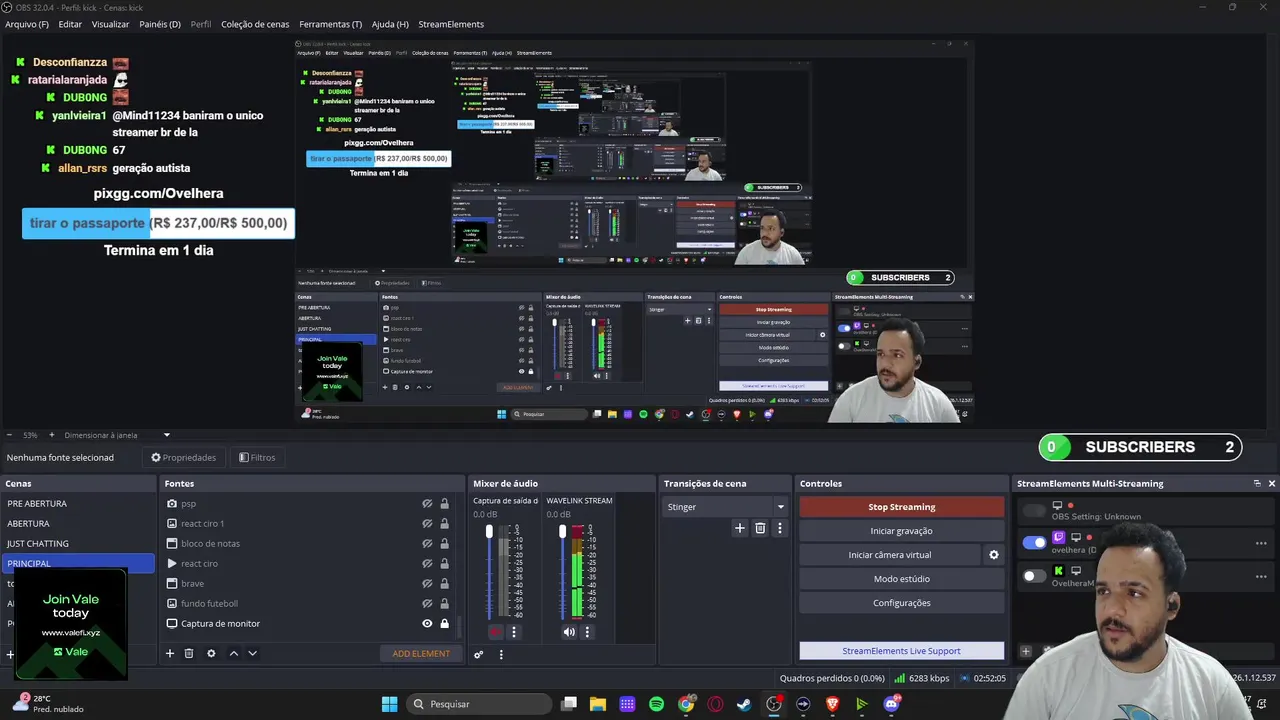
Task: Open the Coleção de cenas menu
Action: pos(255,24)
